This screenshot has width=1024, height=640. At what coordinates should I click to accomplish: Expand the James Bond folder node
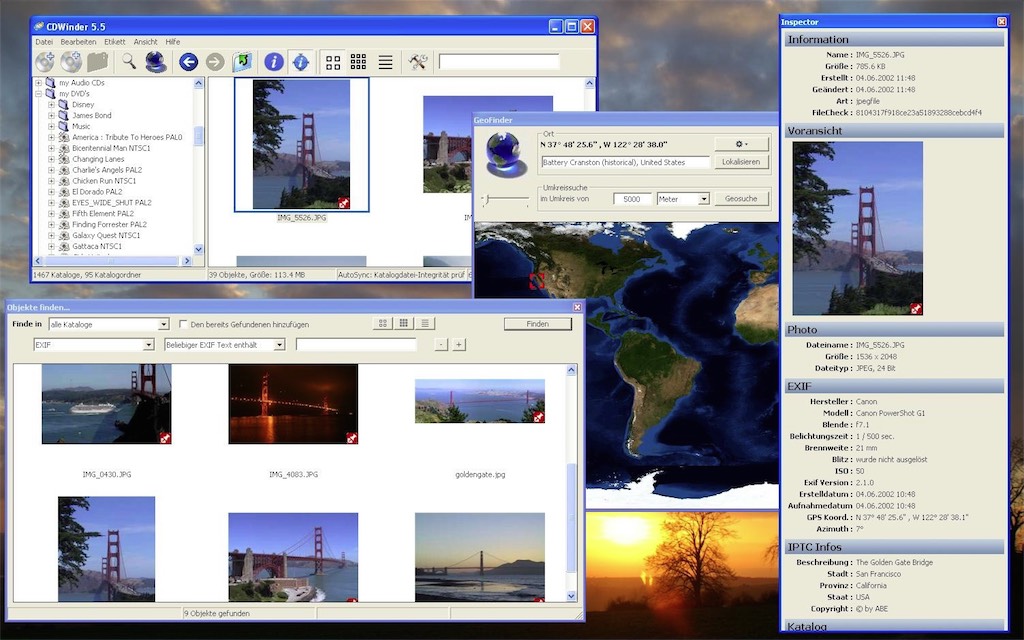coord(51,116)
